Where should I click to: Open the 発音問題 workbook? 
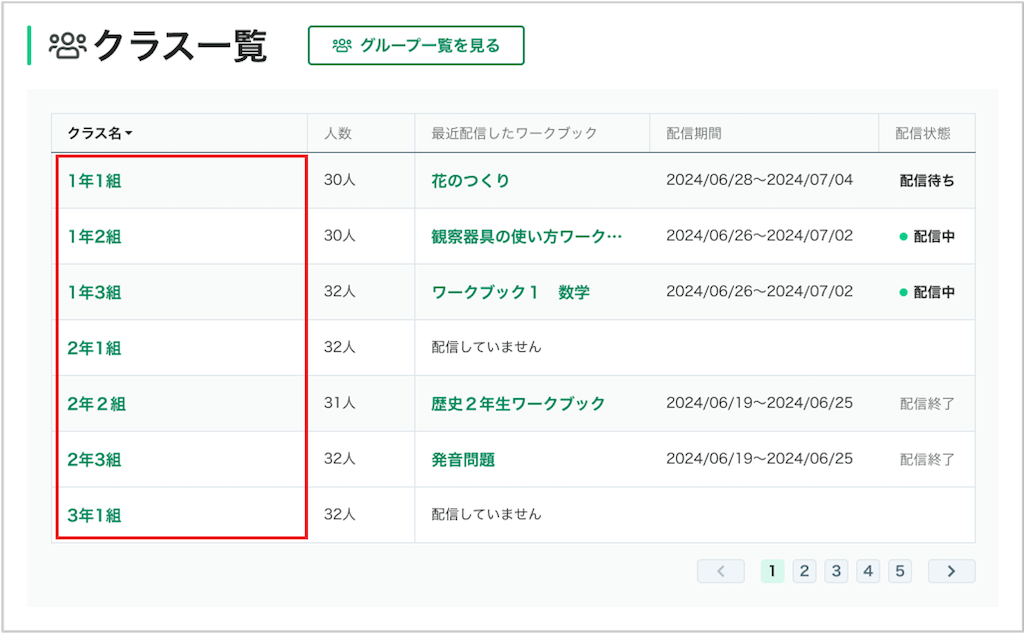[463, 459]
